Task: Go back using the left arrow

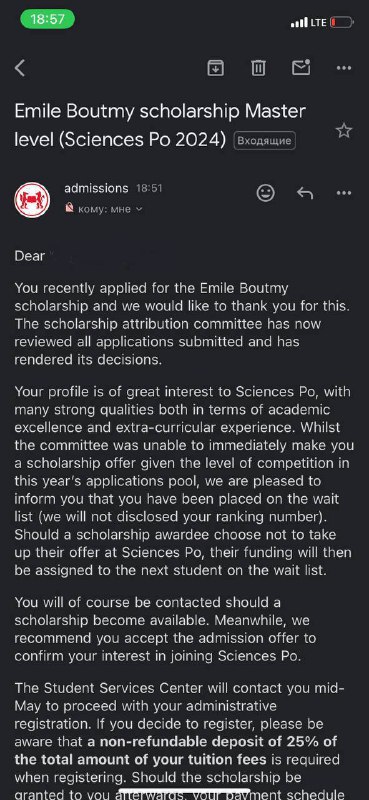Action: tap(20, 68)
